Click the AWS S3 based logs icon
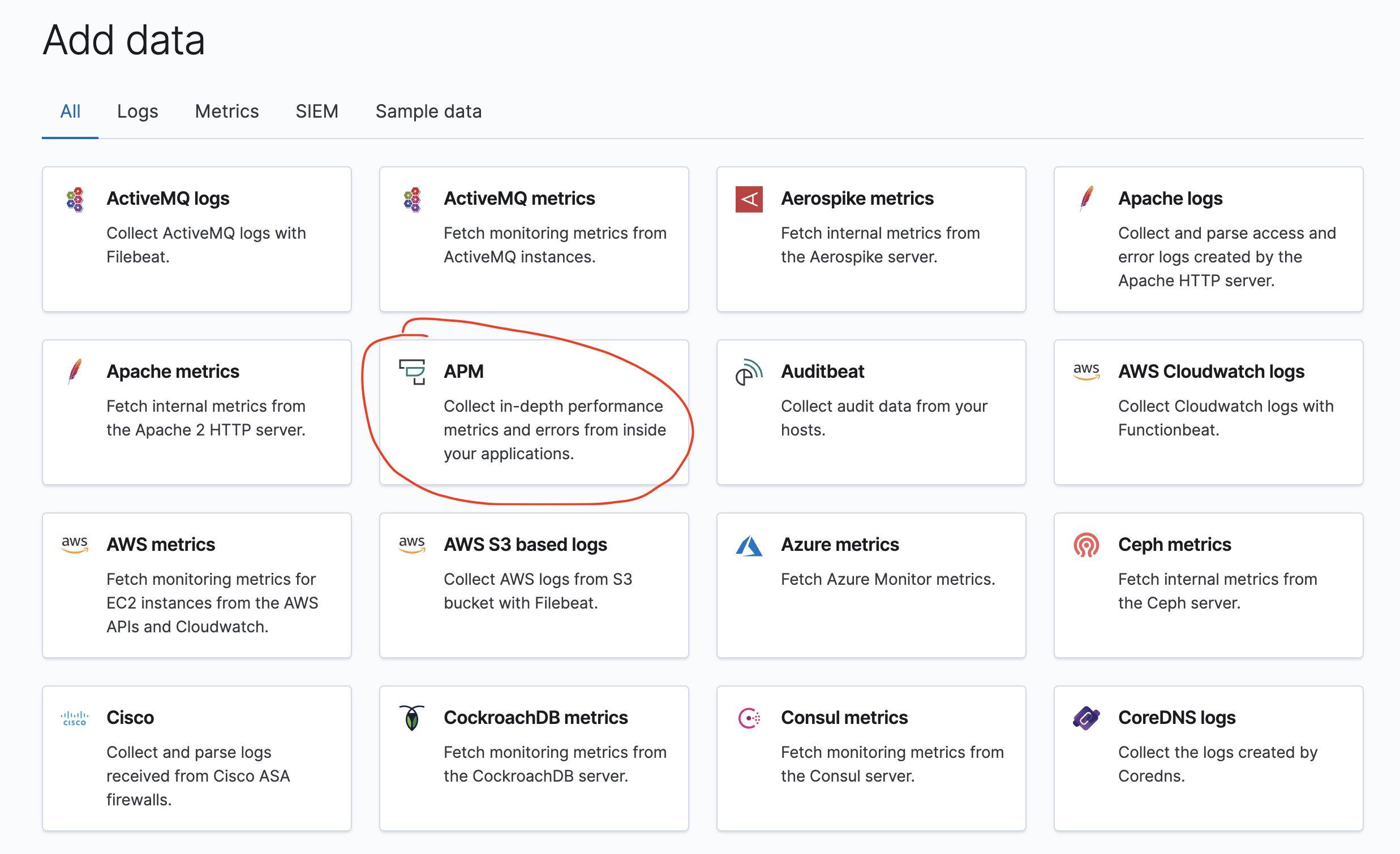1400x854 pixels. (x=412, y=544)
